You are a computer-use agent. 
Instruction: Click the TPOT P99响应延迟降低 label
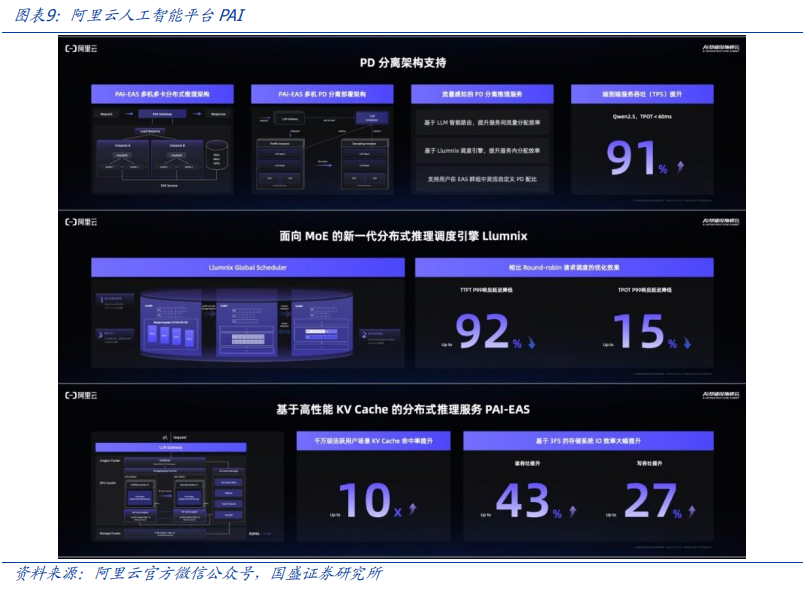click(644, 290)
